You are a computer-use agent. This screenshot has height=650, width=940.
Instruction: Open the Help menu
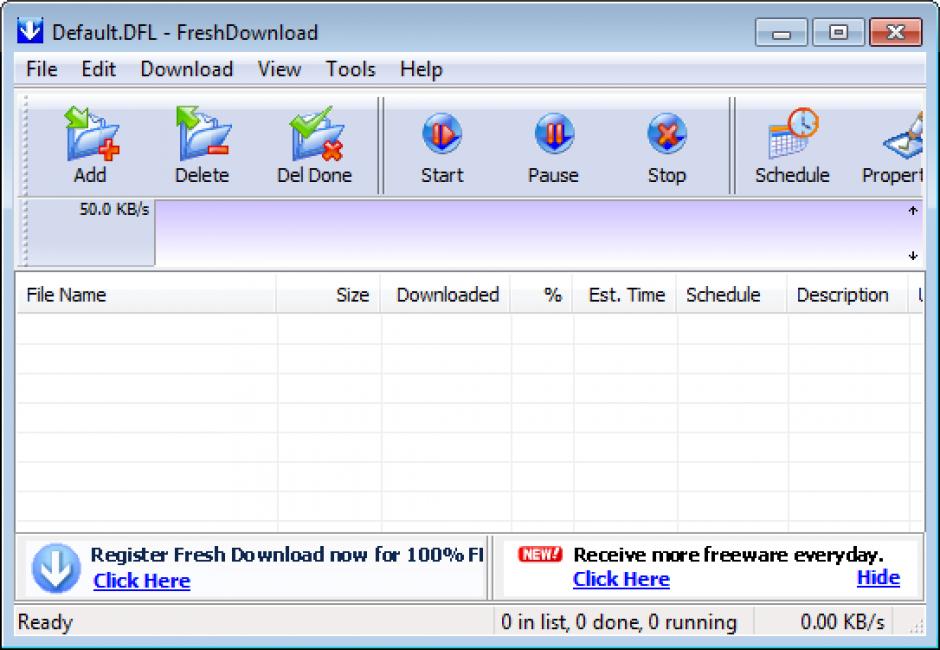(421, 70)
